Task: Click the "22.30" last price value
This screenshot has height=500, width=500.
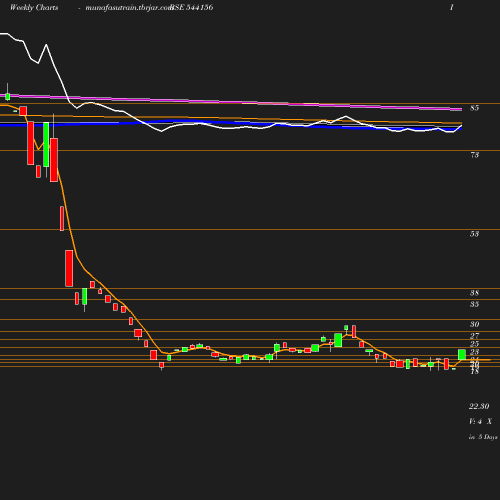Action: pyautogui.click(x=479, y=406)
